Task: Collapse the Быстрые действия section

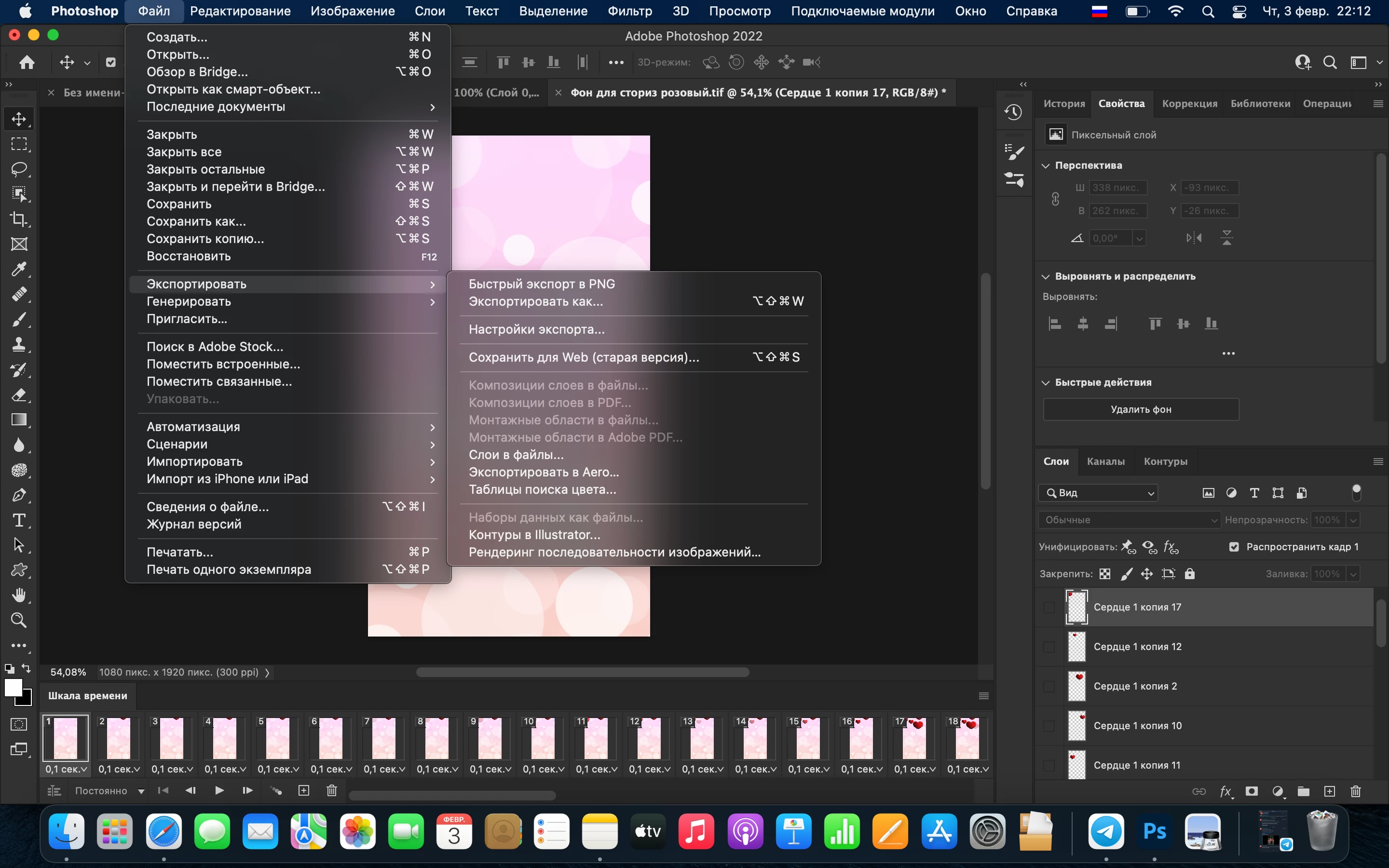Action: click(1046, 382)
